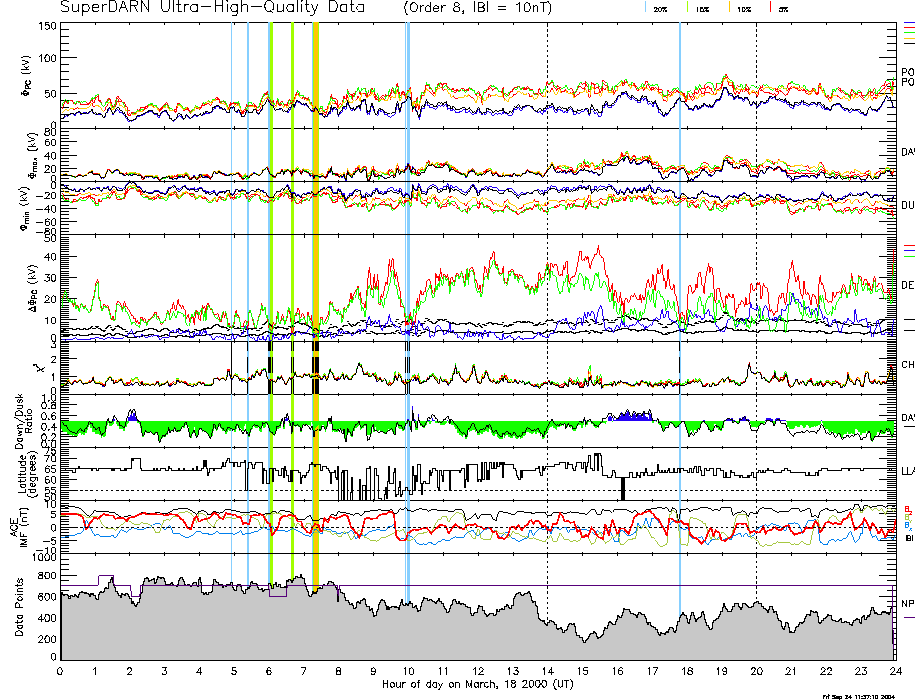Click the red Bz legend label
915x700 pixels.
click(907, 507)
